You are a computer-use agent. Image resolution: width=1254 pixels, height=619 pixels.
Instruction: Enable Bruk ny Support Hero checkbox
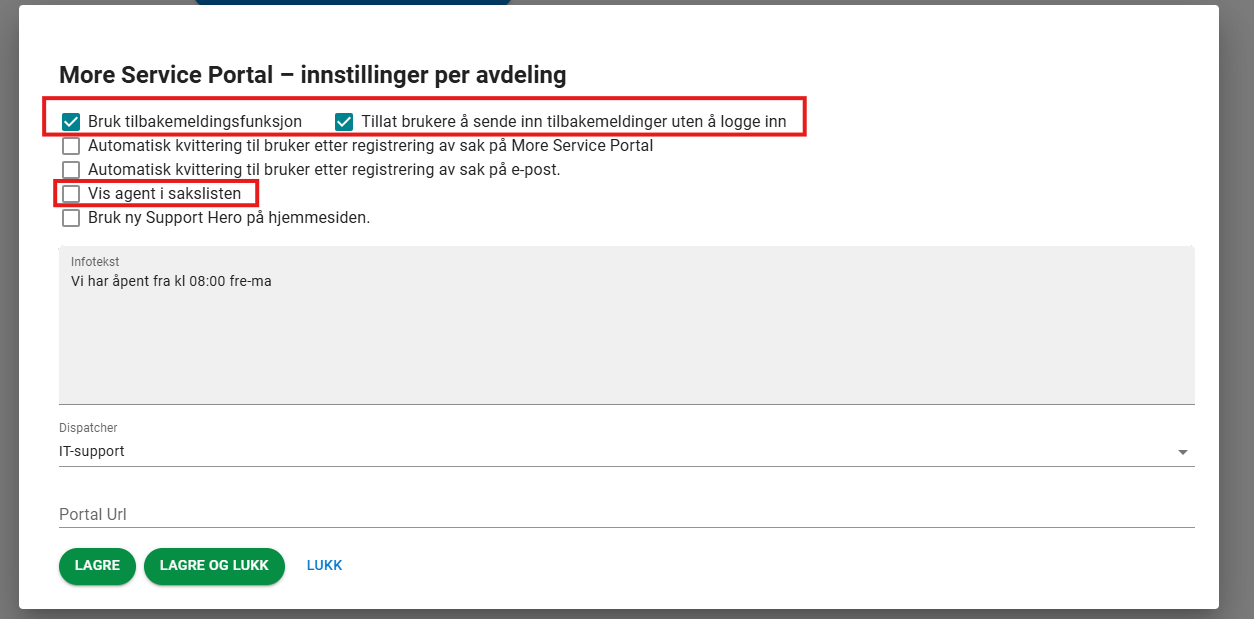[x=71, y=217]
